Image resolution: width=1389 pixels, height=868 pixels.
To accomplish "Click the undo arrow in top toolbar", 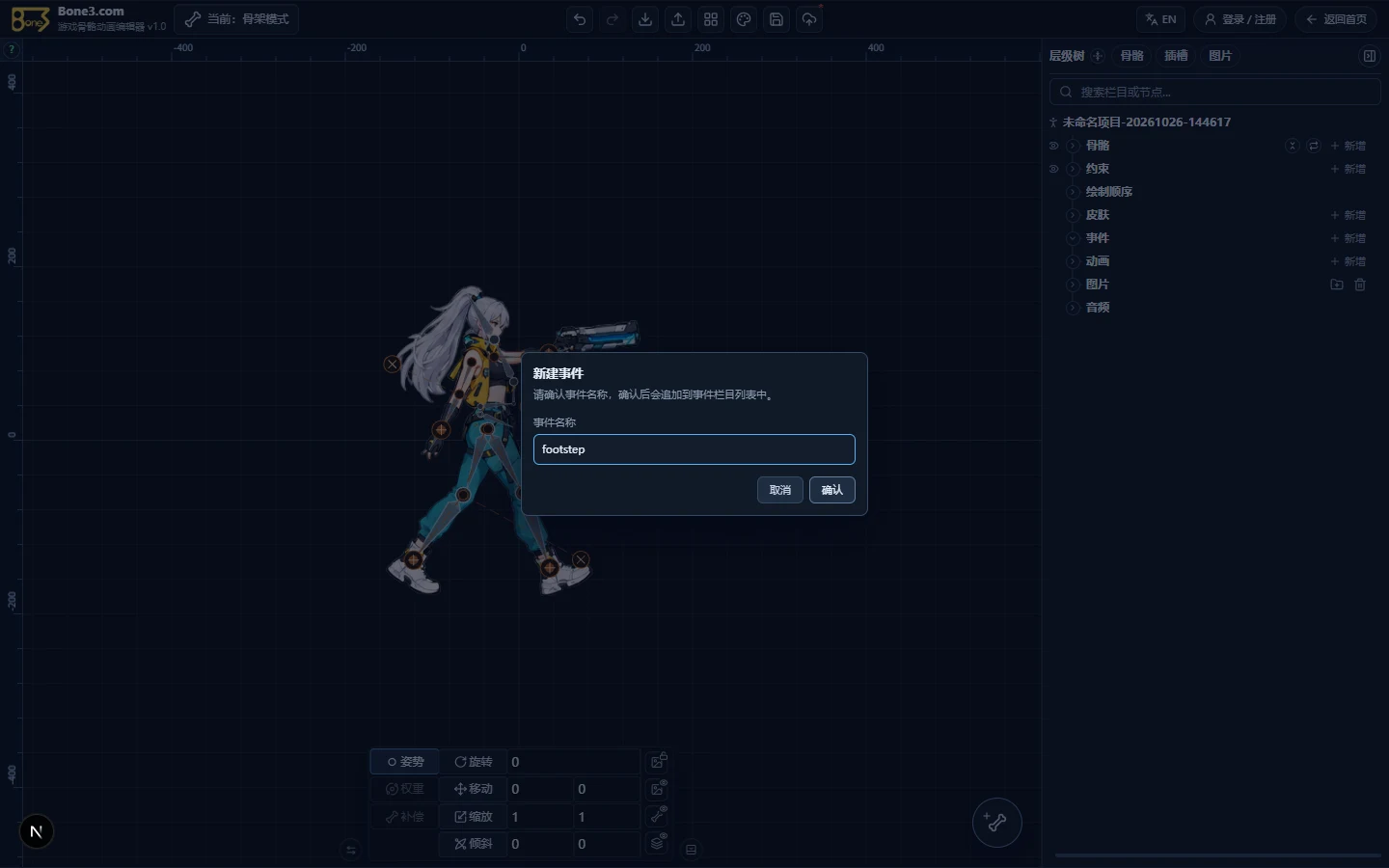I will 580,19.
